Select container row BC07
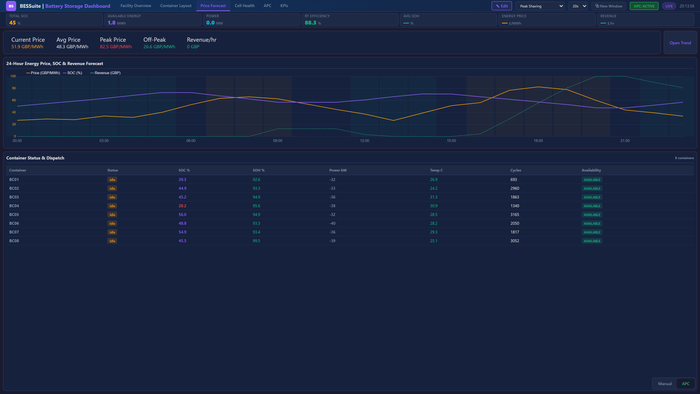The height and width of the screenshot is (394, 700). point(350,232)
